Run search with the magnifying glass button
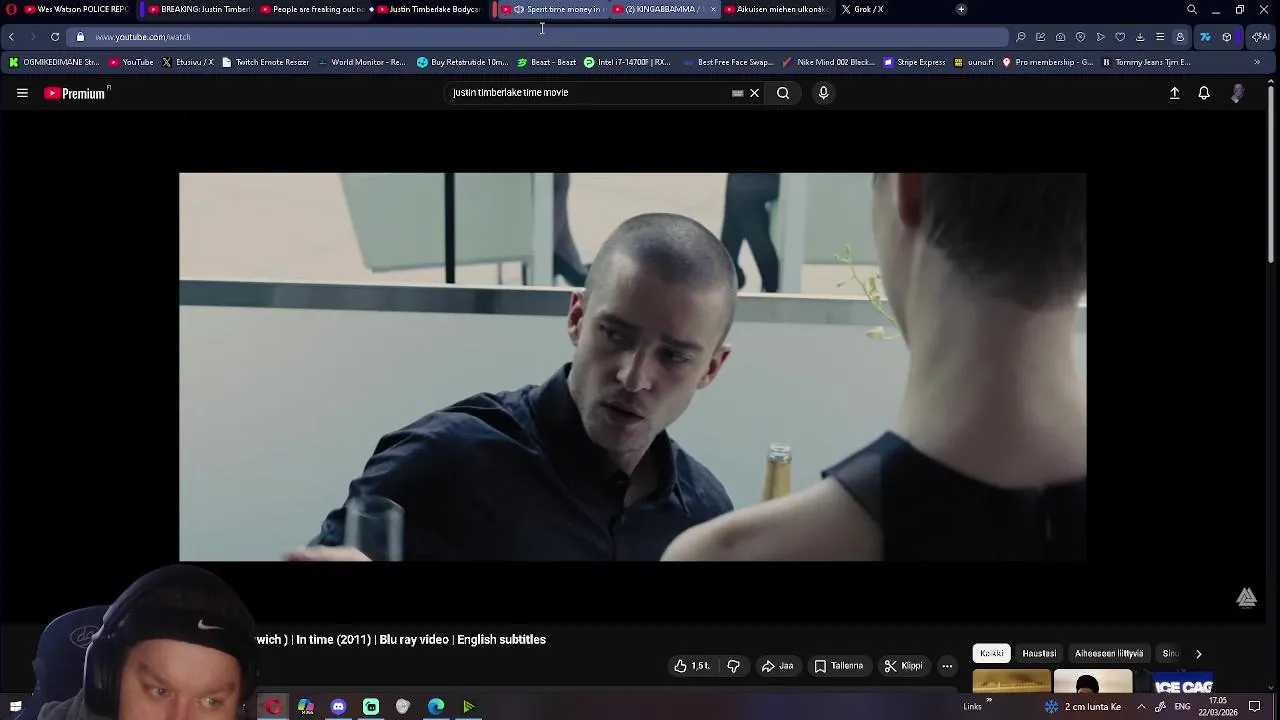 783,93
